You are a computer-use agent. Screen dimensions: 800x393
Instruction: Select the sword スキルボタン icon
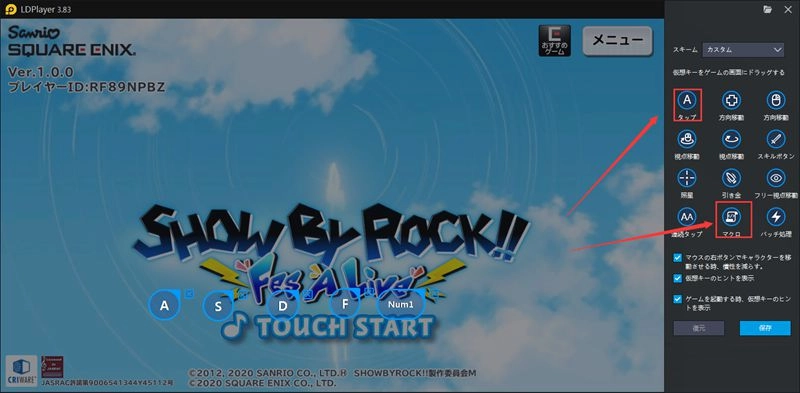[x=776, y=138]
